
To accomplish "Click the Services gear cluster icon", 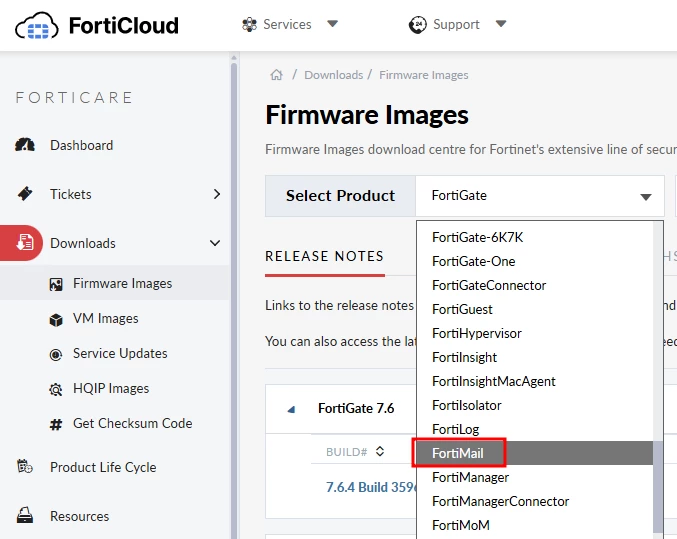I will point(249,25).
